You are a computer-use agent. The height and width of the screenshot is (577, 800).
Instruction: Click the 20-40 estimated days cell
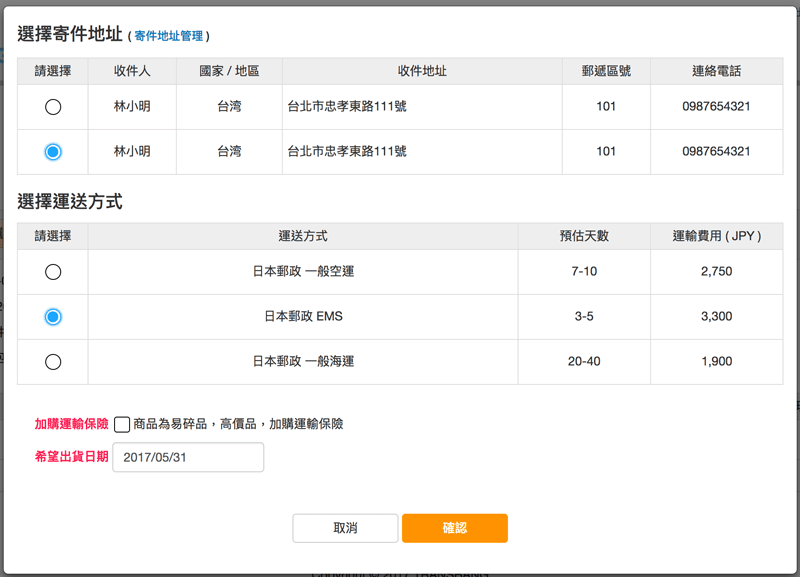pos(584,362)
